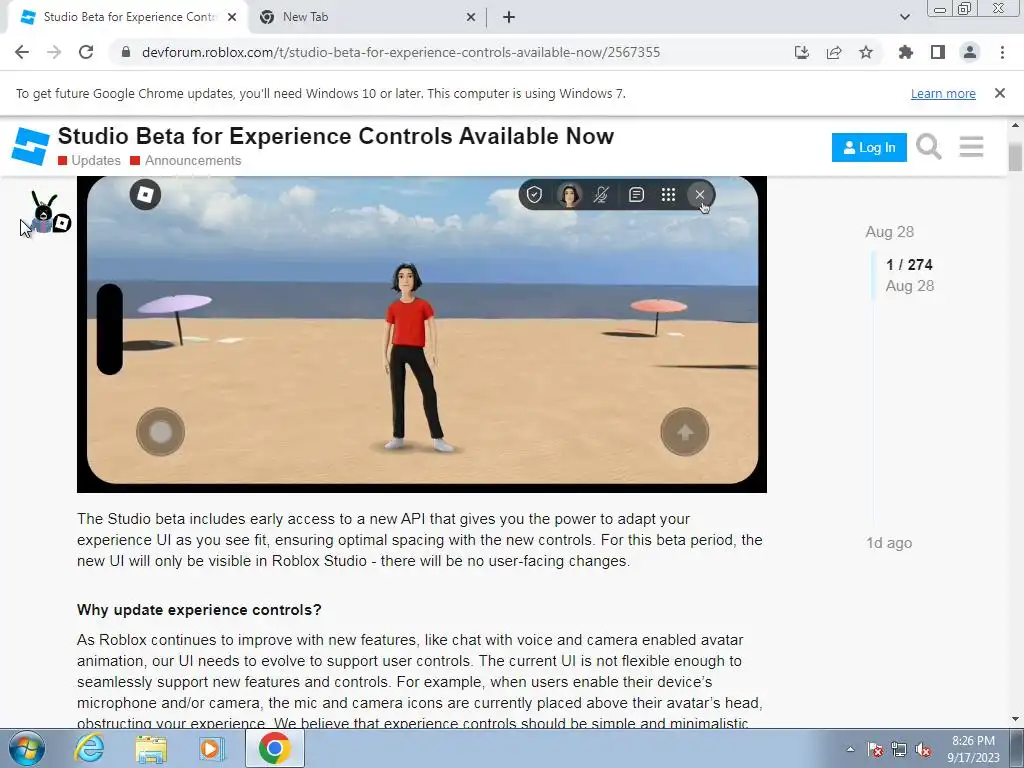Go back with the browser back arrow
The width and height of the screenshot is (1024, 768).
[x=22, y=52]
